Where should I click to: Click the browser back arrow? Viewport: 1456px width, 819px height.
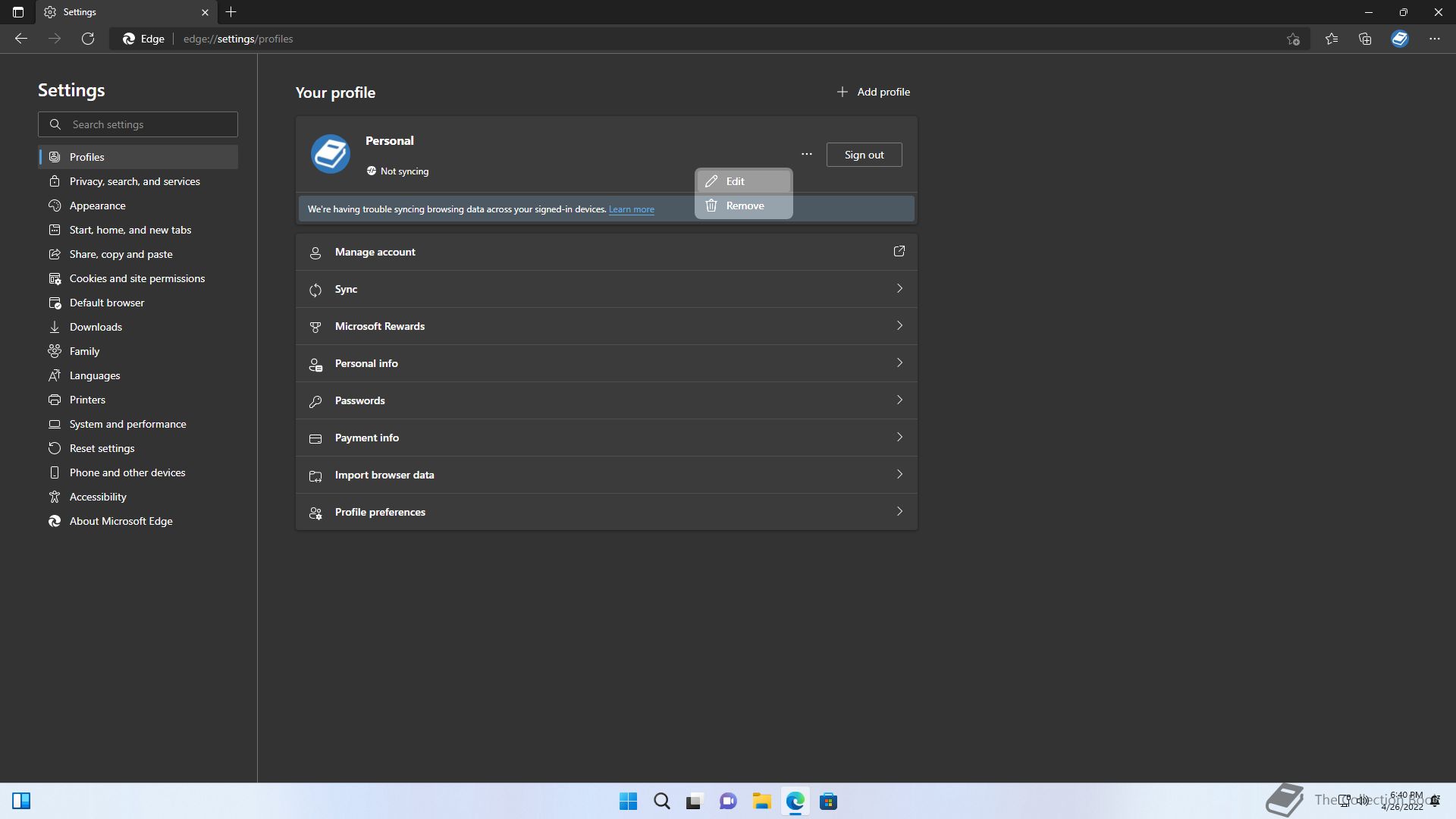click(x=21, y=39)
